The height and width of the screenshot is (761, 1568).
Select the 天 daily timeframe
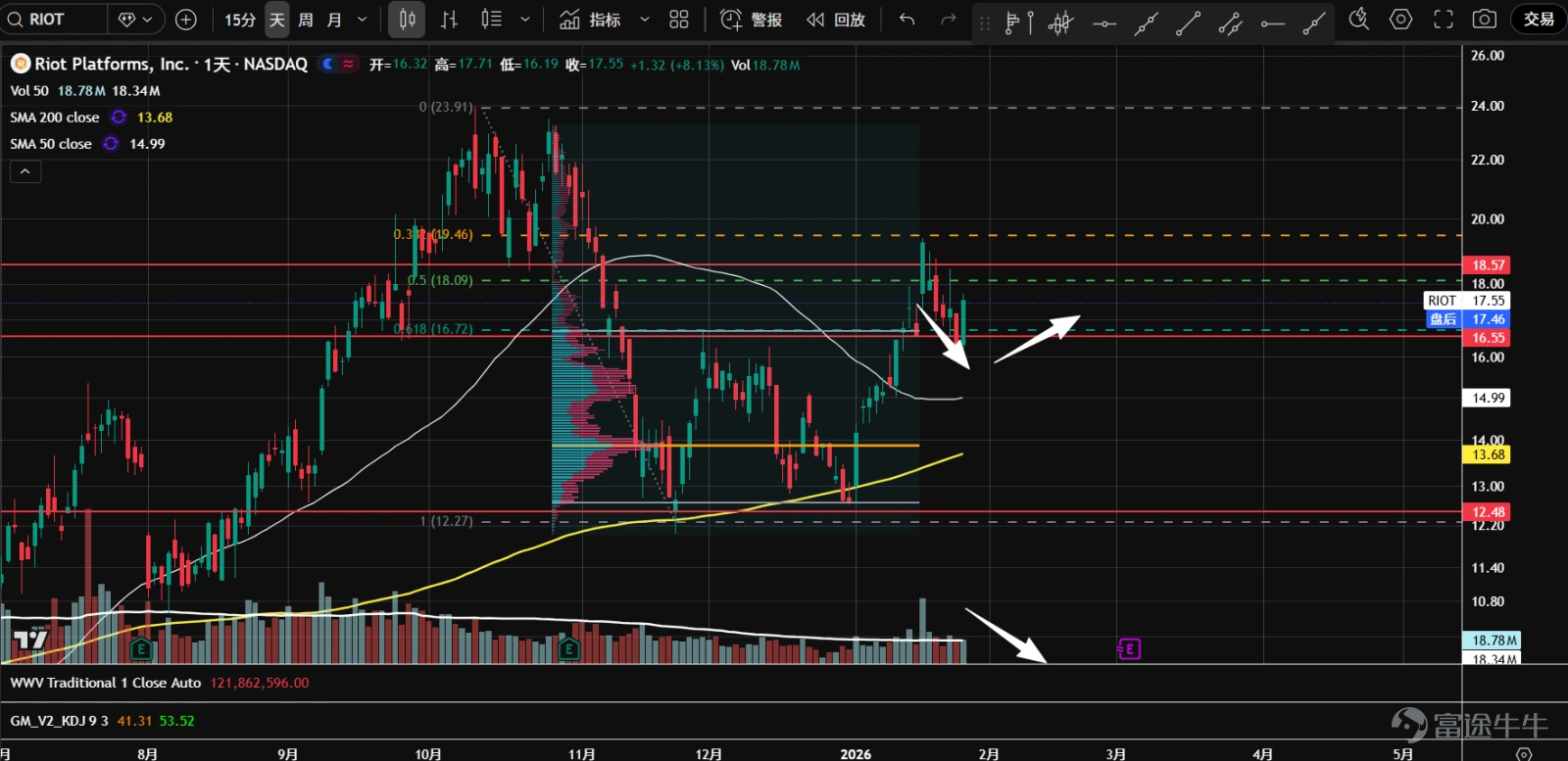277,20
